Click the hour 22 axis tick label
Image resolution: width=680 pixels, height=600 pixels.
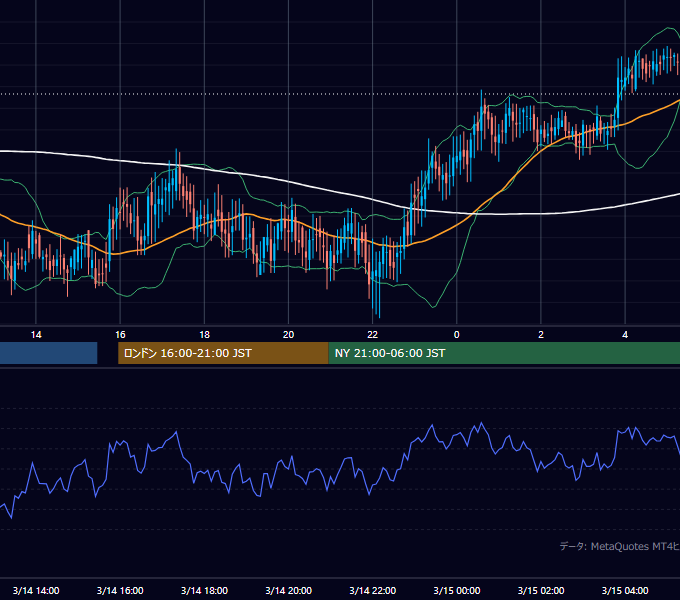[373, 335]
